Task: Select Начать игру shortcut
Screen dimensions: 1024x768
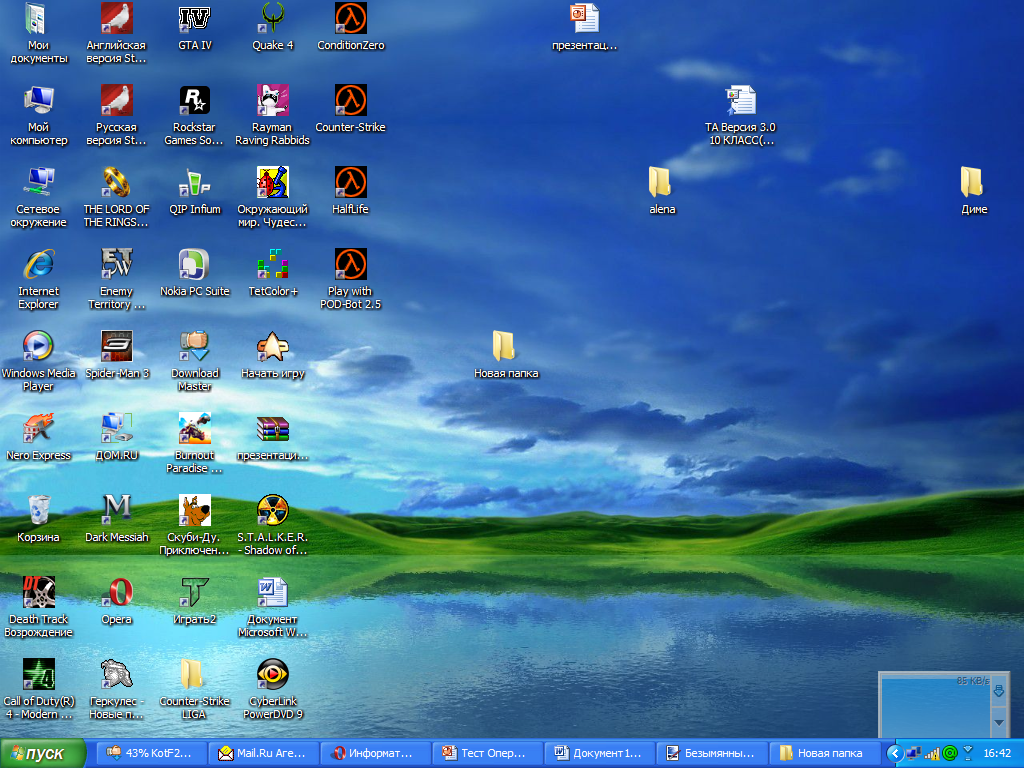Action: click(273, 355)
